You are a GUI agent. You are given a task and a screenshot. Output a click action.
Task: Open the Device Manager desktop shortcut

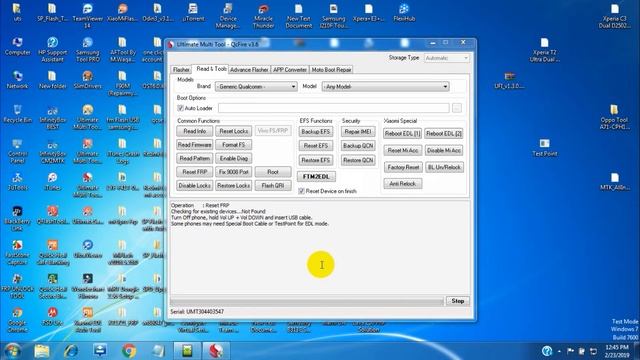click(228, 15)
